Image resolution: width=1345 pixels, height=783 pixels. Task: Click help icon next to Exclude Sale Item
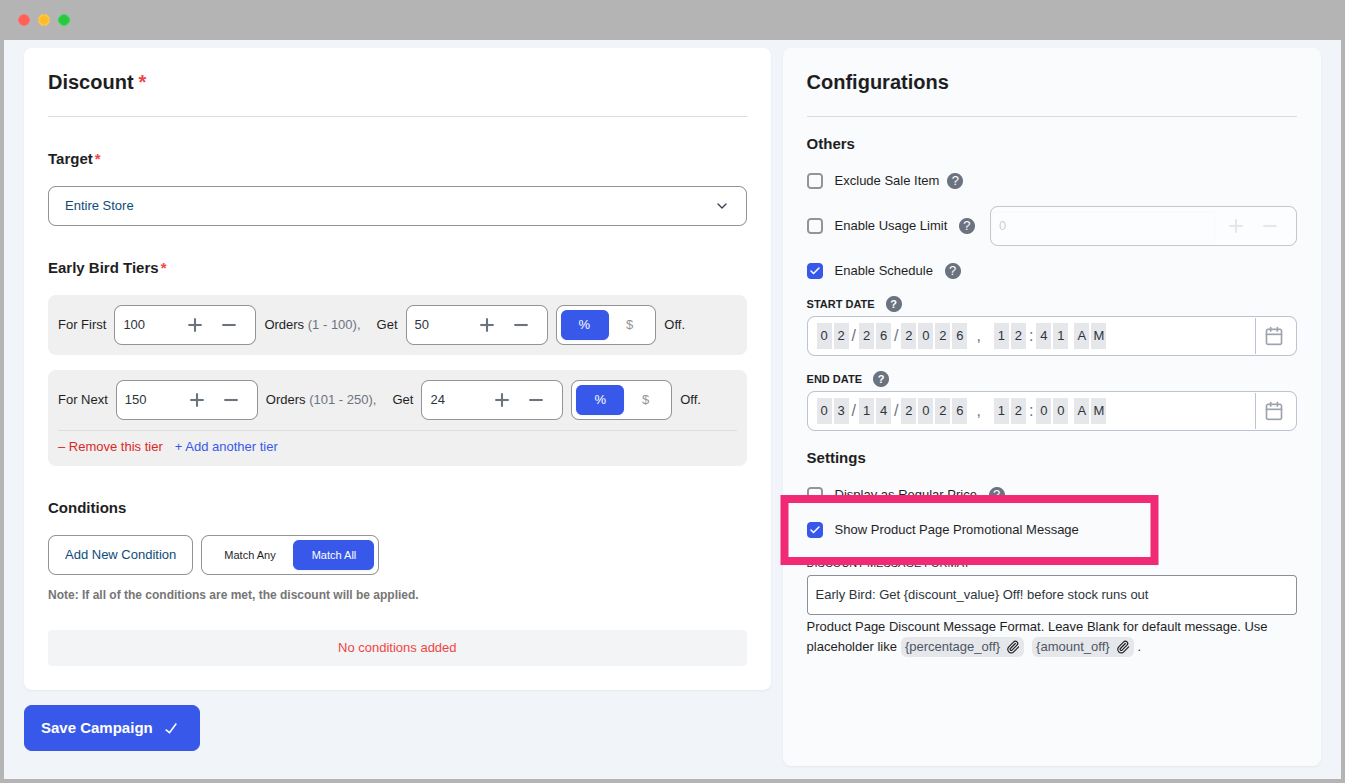pyautogui.click(x=955, y=181)
